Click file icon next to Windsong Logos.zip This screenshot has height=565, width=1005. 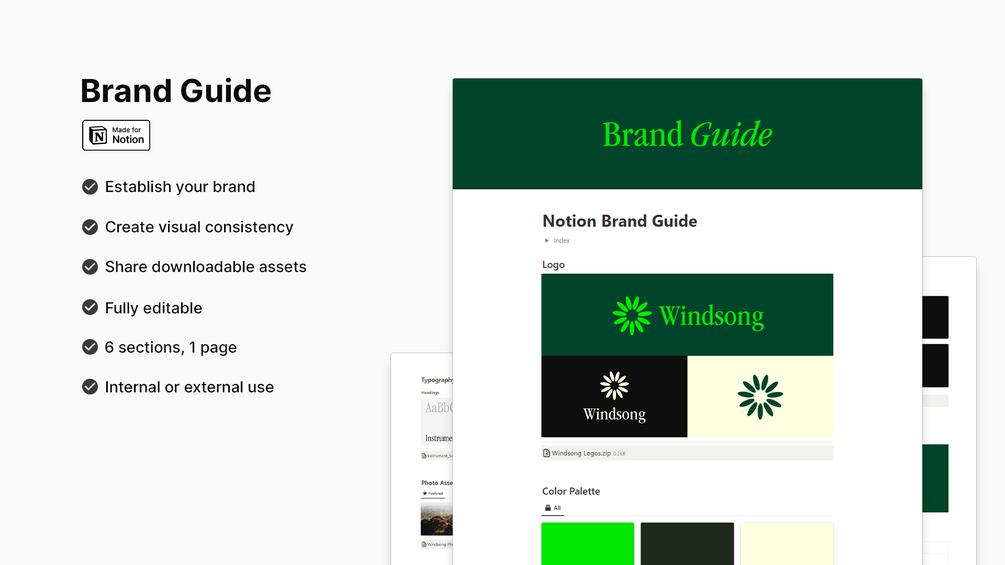point(547,453)
